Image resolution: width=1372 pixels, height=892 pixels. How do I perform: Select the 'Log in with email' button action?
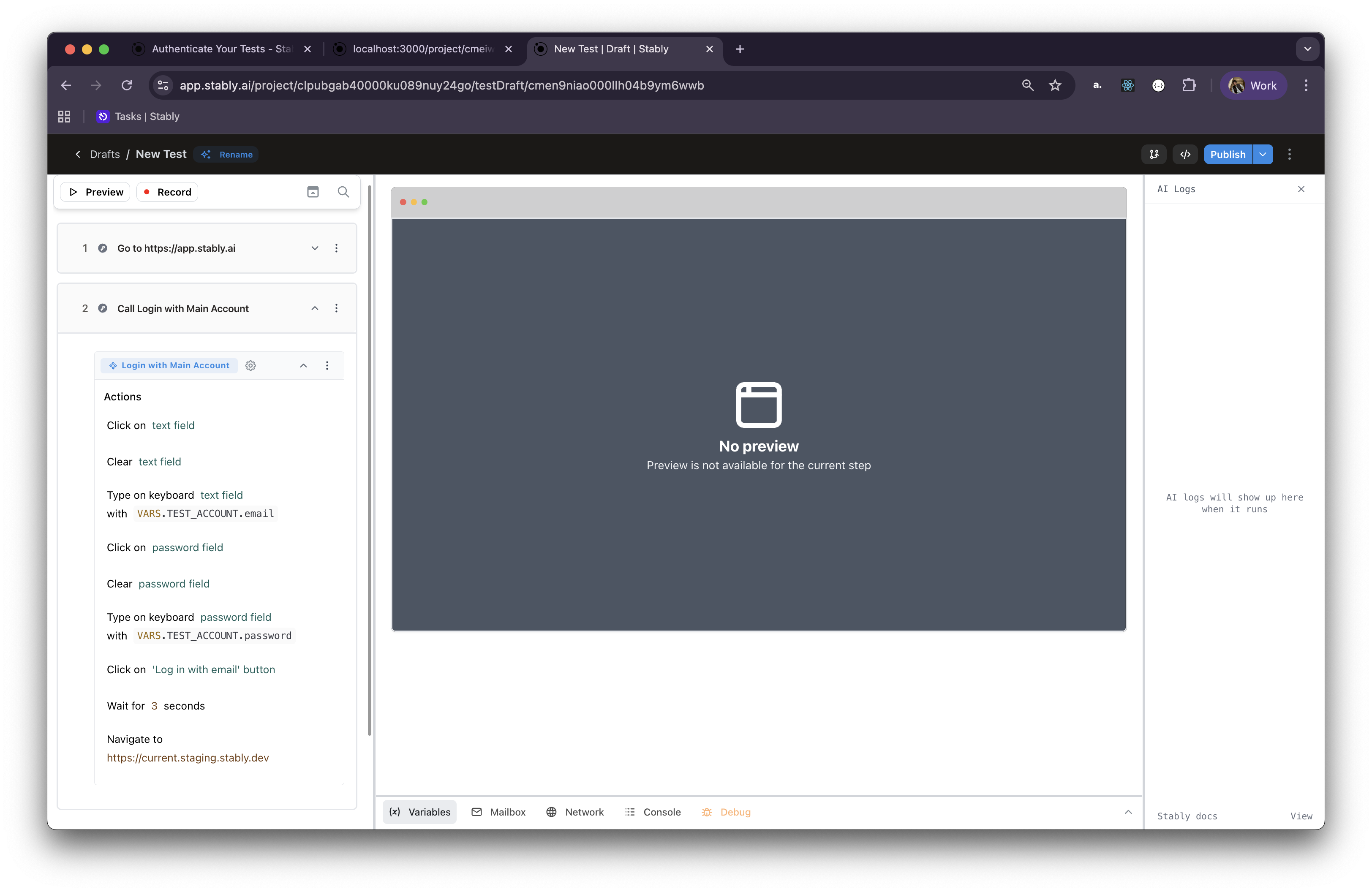pos(191,669)
